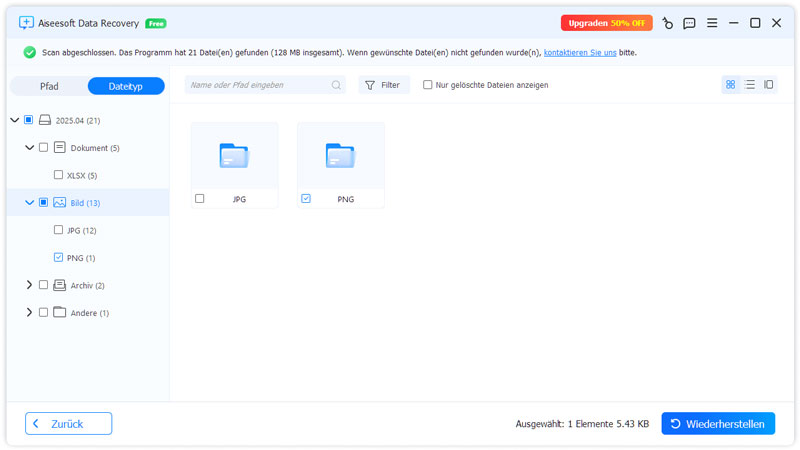Switch to list view layout

click(750, 85)
